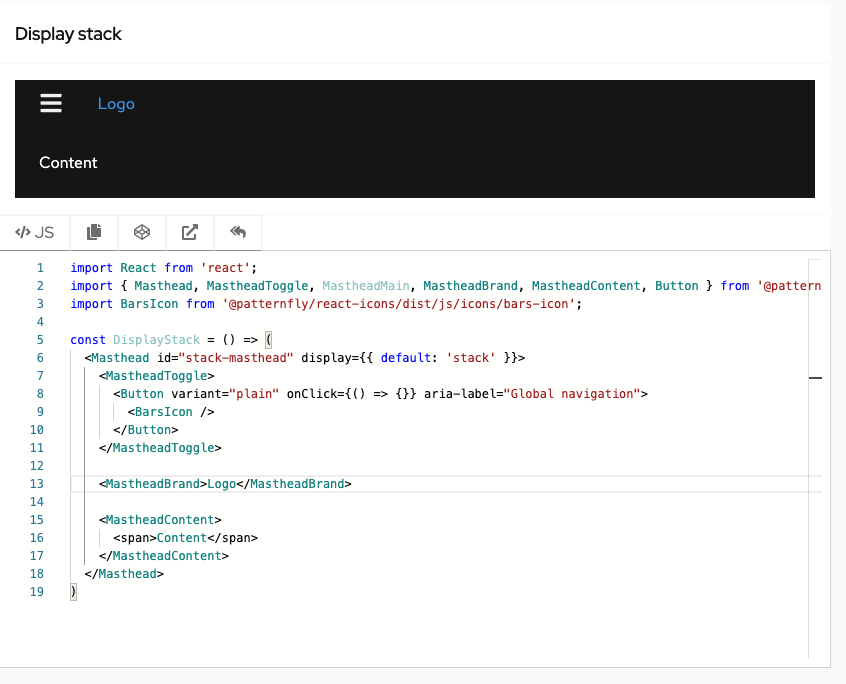The width and height of the screenshot is (846, 684).
Task: Click variant "plain" string in Button
Action: pos(254,394)
